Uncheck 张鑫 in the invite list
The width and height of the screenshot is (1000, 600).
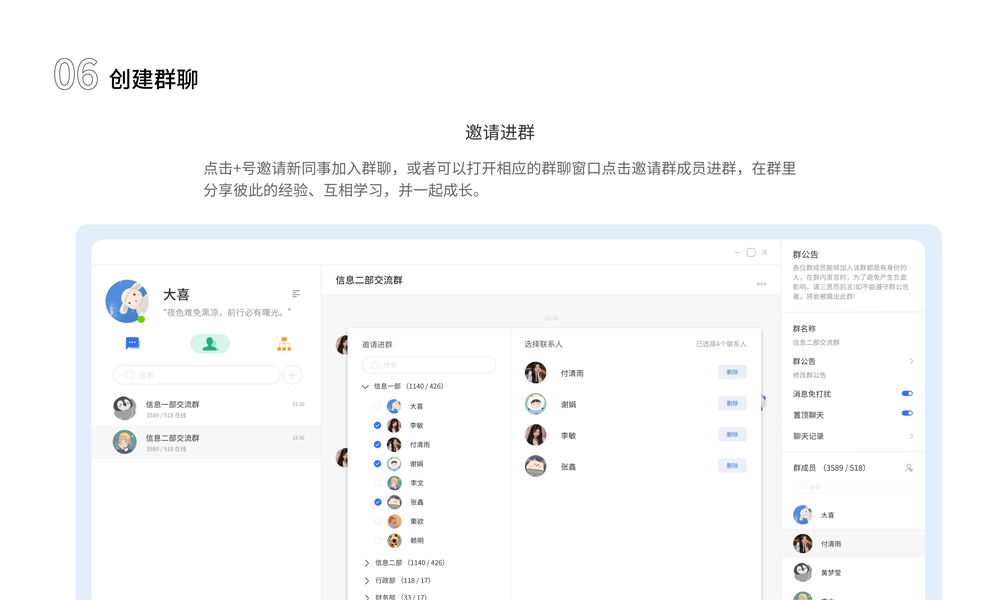point(378,502)
